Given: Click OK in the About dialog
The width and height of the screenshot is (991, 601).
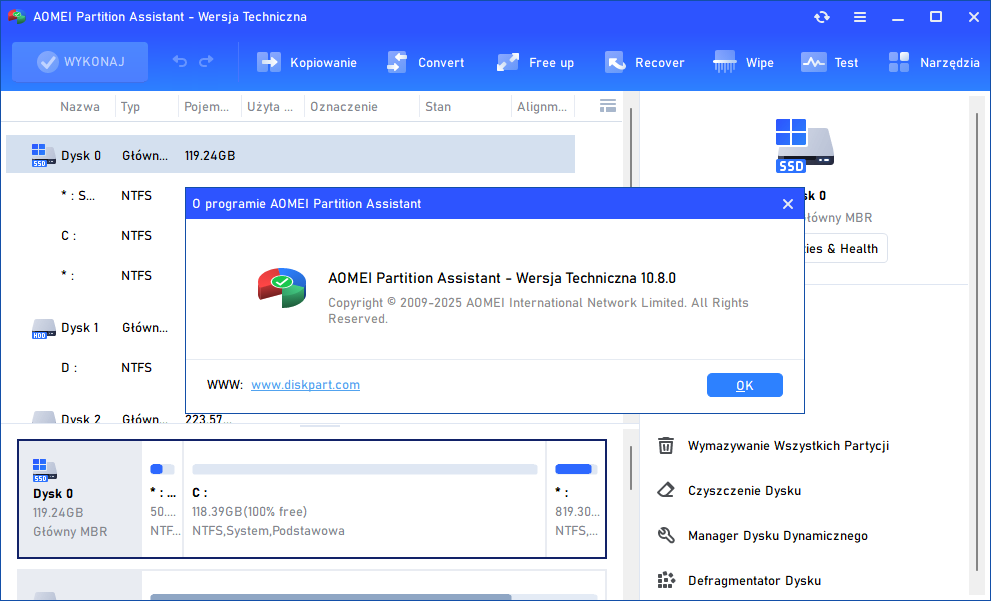Looking at the screenshot, I should click(x=745, y=385).
